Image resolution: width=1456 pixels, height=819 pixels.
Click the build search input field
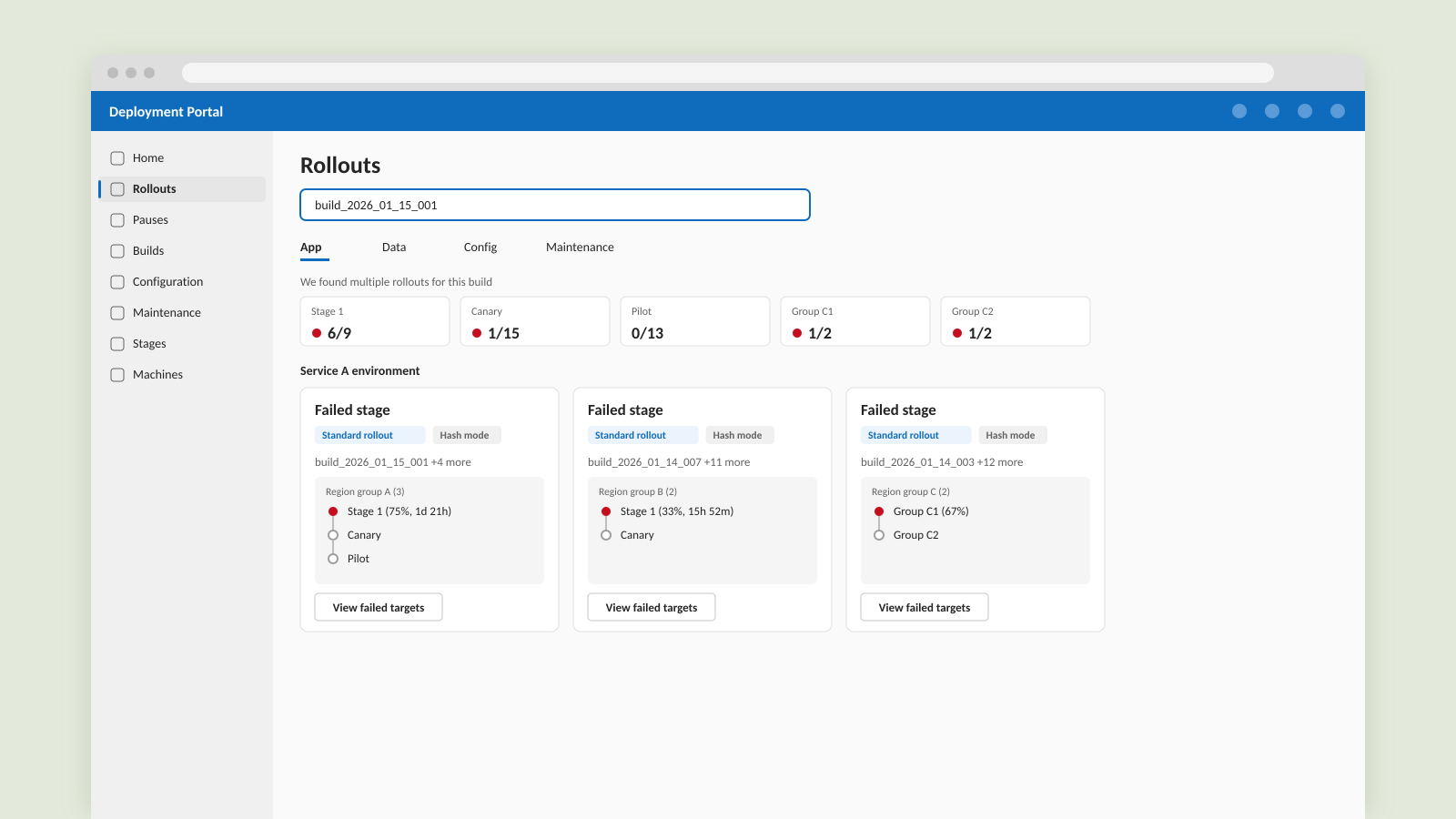point(555,205)
